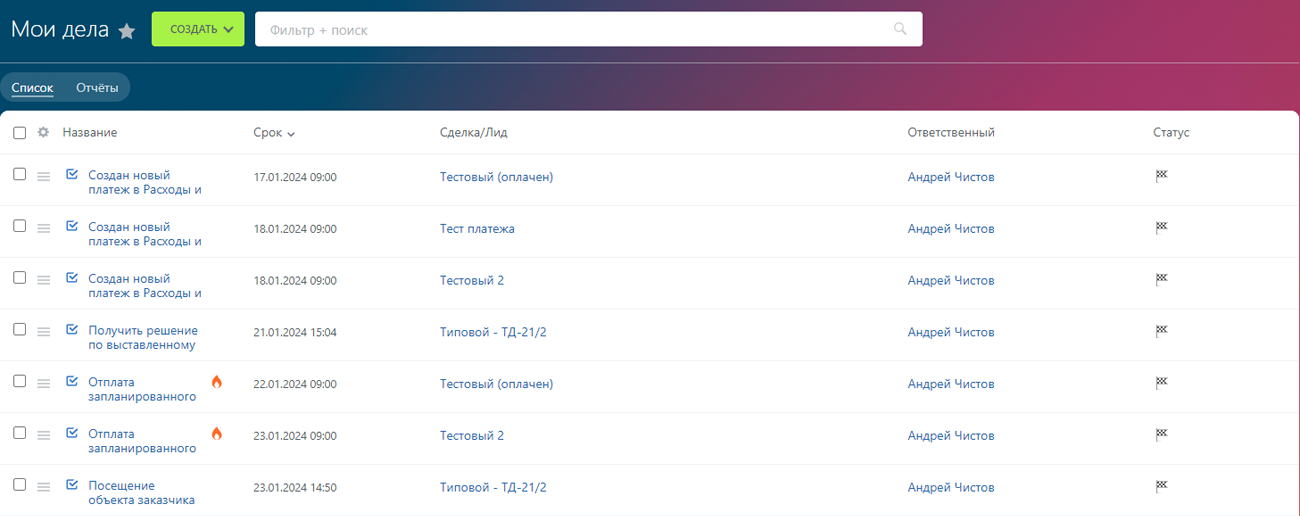Click the magnifier search icon in filter field
Screen dimensions: 1300x516
coord(900,29)
